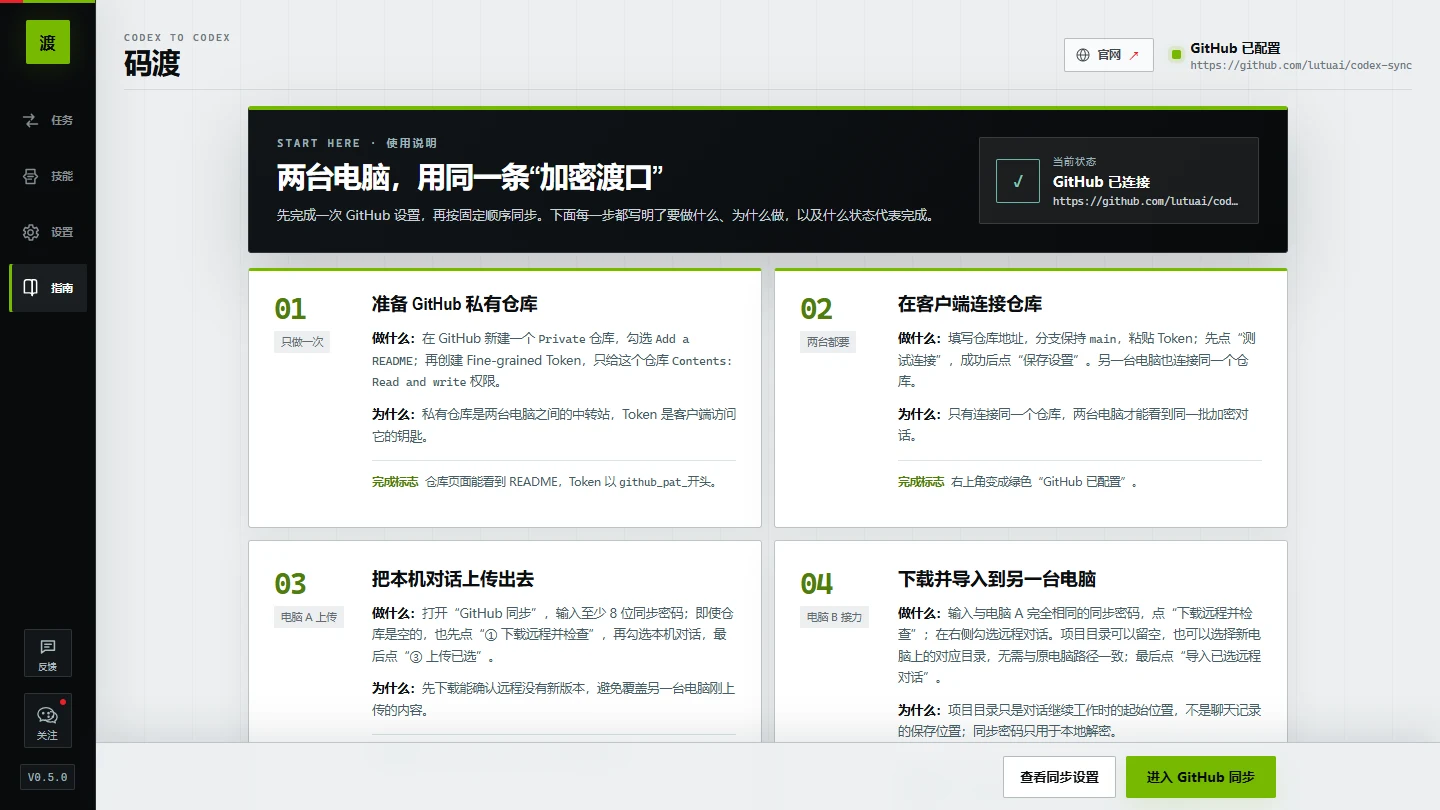Switch to the 技能 tab label

point(62,176)
